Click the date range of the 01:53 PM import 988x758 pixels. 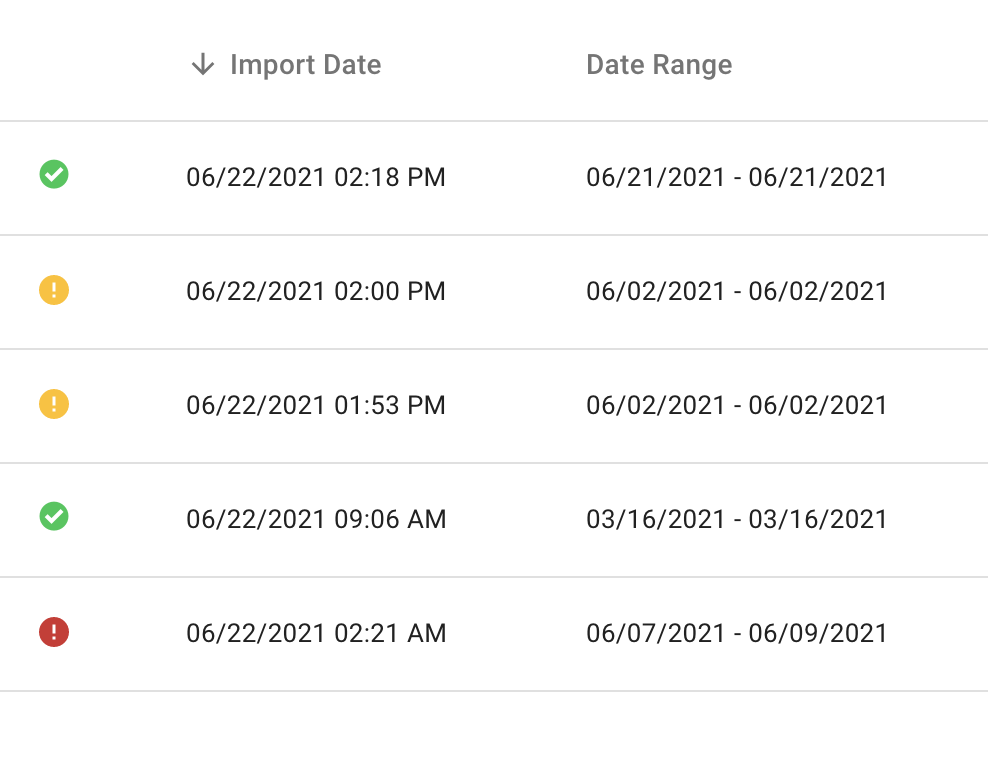[737, 406]
